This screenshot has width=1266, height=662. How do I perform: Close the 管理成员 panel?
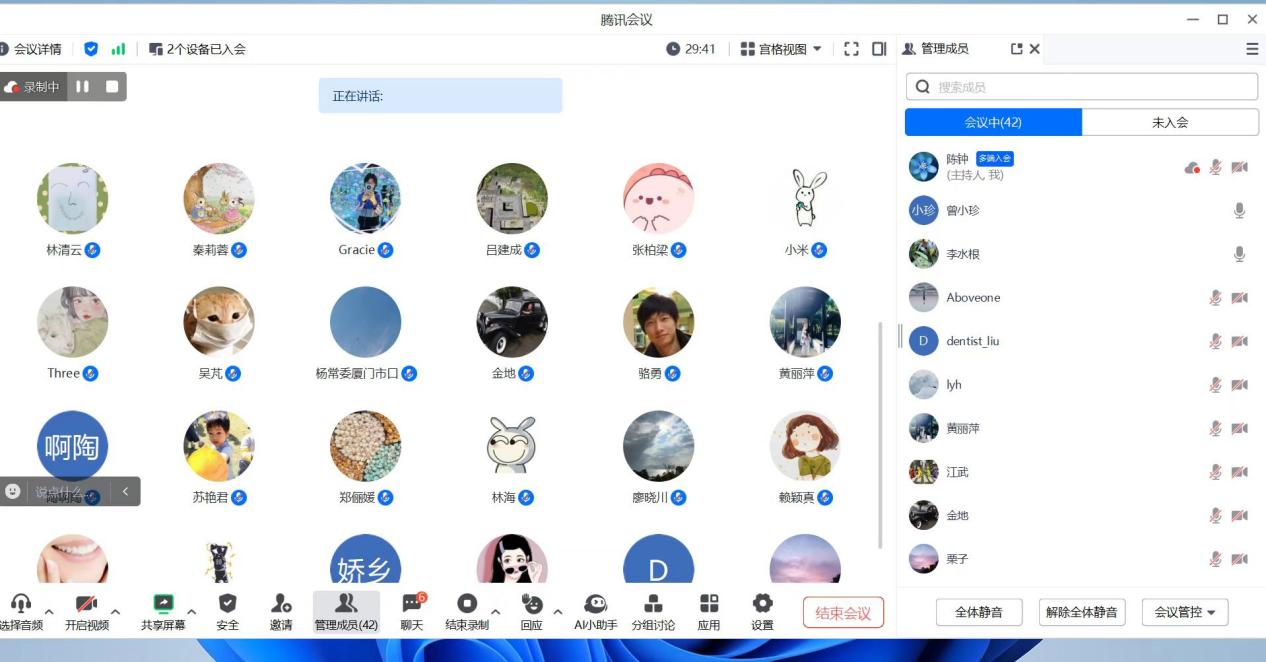tap(1035, 49)
